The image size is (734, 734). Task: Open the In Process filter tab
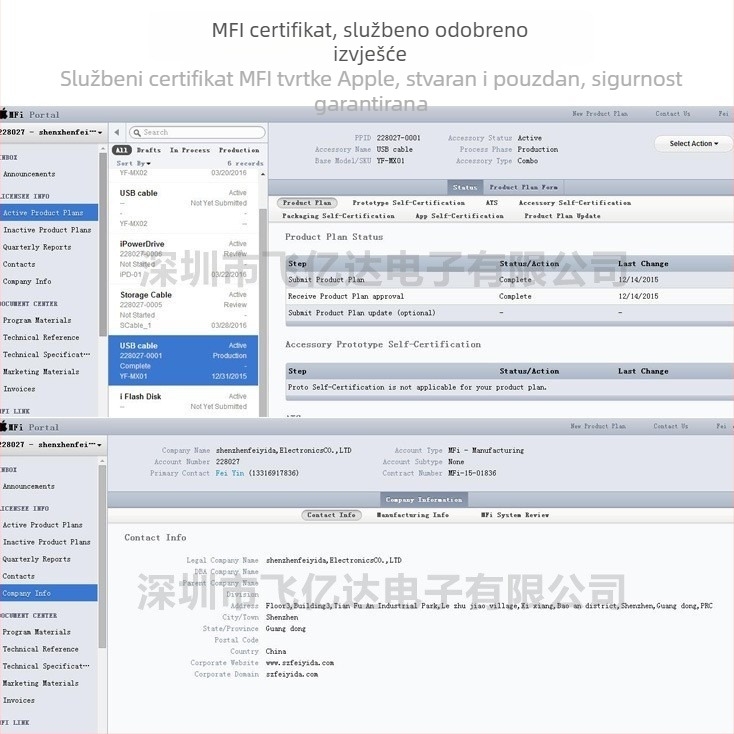(190, 150)
